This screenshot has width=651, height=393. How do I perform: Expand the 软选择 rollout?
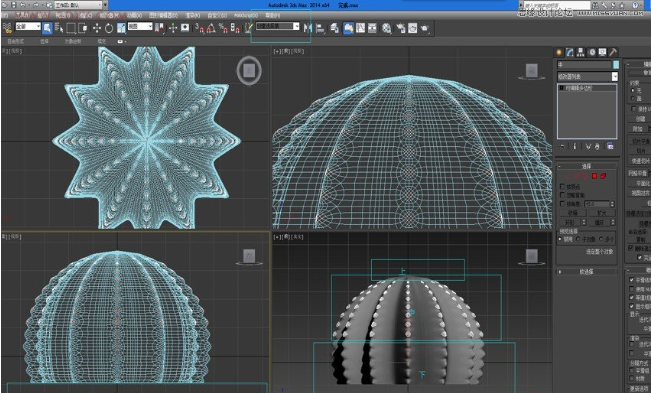587,272
